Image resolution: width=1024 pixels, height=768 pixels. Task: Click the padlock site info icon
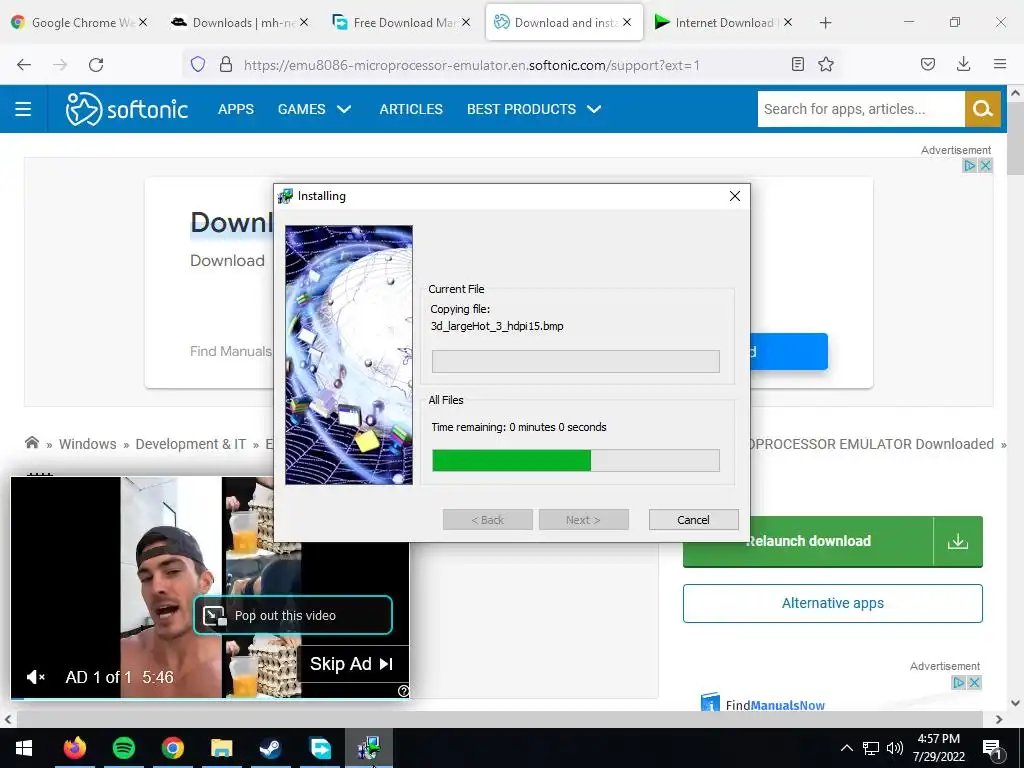[226, 64]
